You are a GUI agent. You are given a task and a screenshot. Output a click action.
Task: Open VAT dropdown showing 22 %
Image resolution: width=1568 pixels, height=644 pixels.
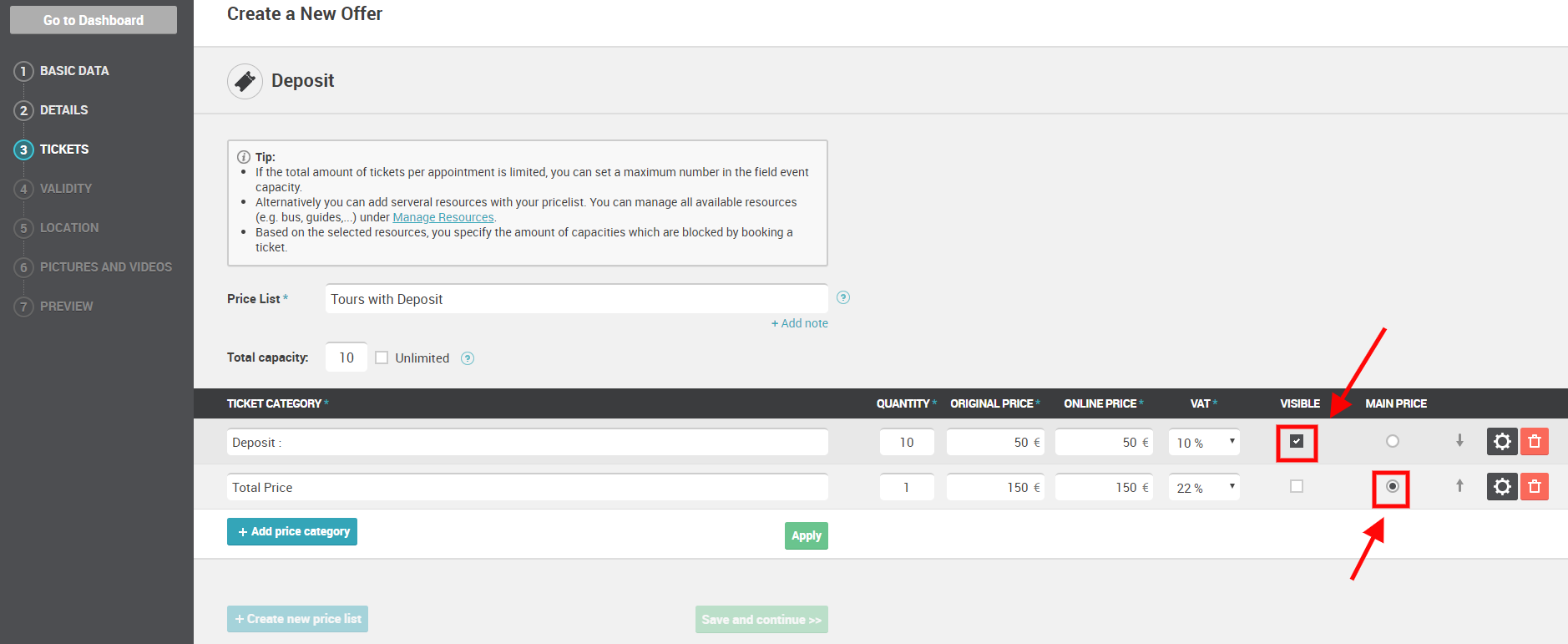pos(1204,487)
